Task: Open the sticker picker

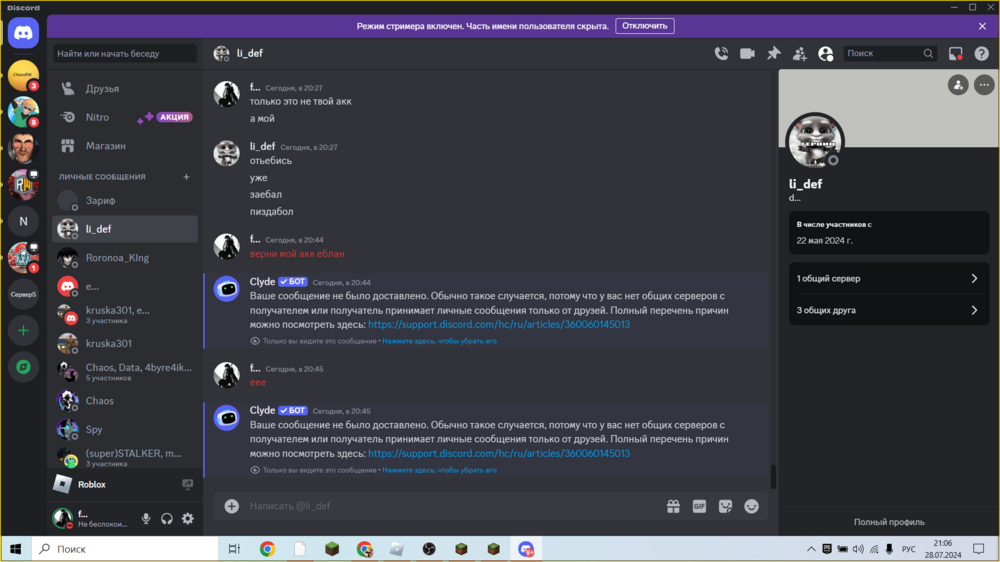Action: [726, 507]
